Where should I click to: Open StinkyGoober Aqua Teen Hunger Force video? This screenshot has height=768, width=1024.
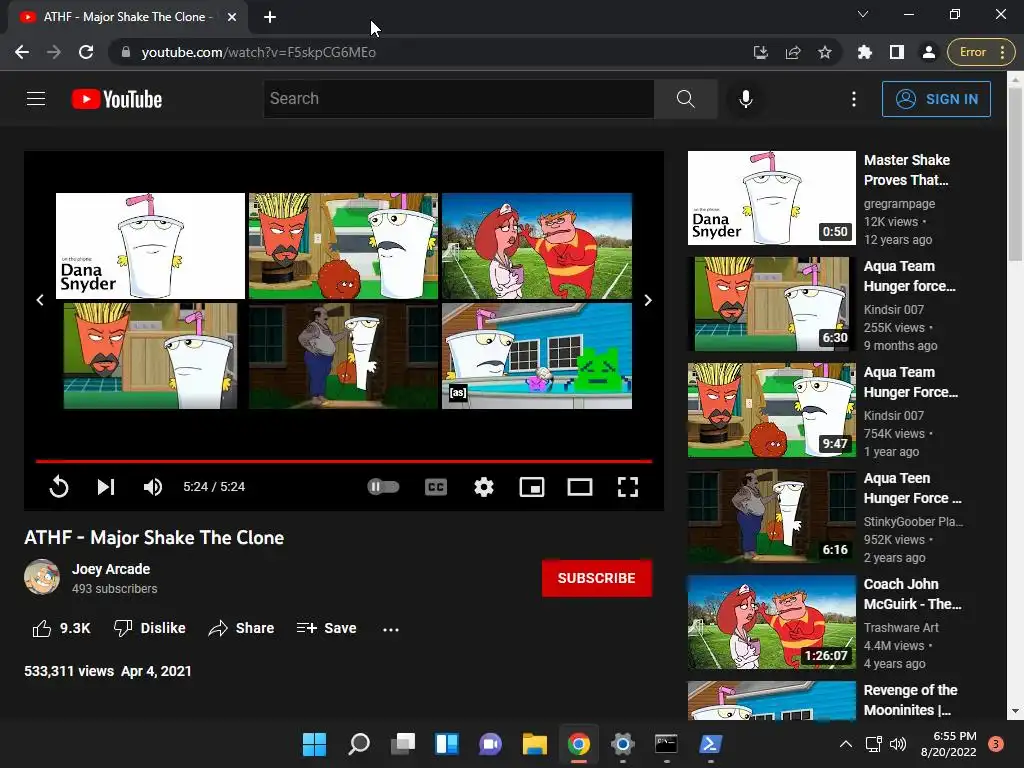click(x=772, y=516)
